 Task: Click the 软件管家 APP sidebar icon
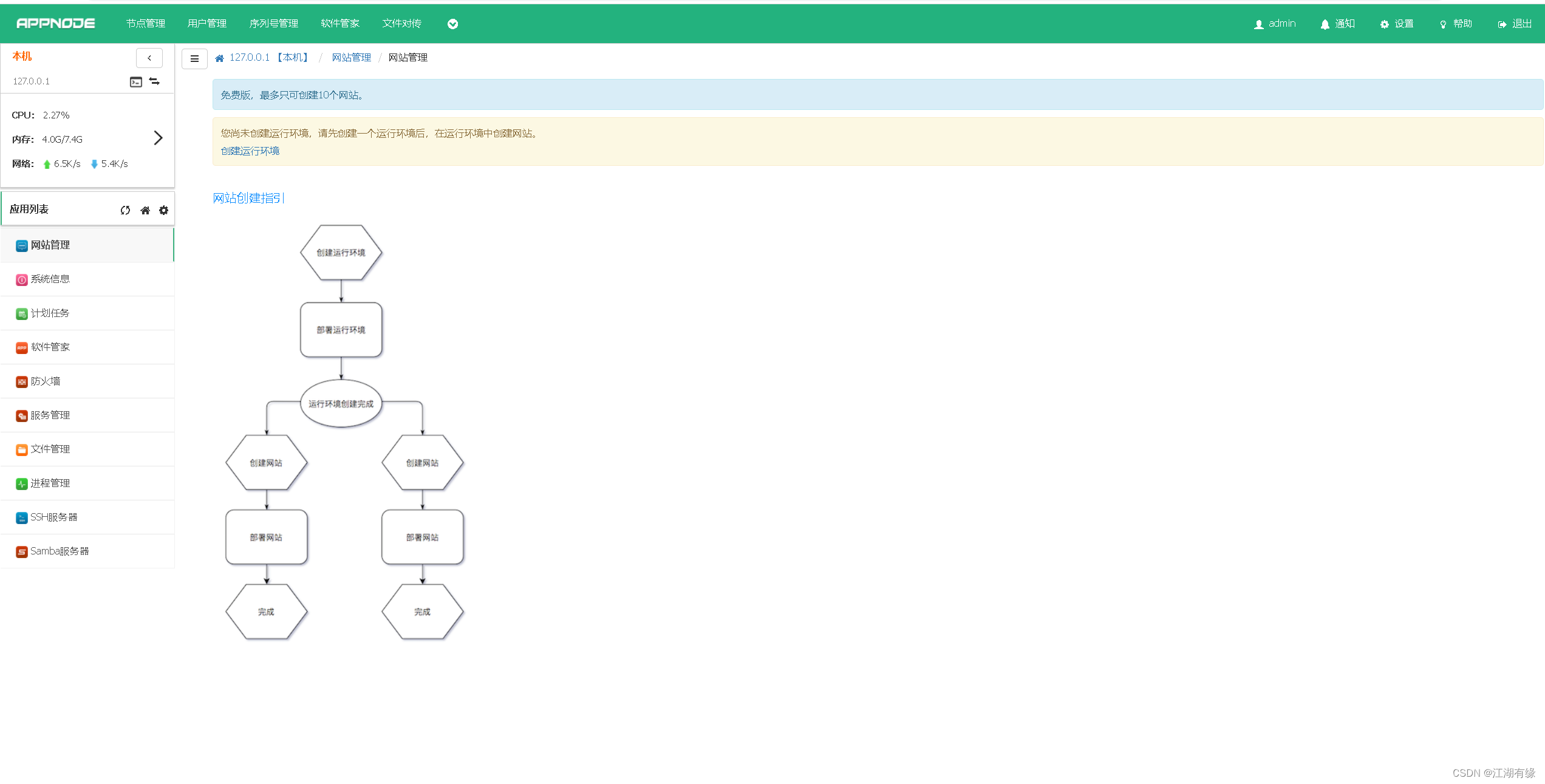22,347
